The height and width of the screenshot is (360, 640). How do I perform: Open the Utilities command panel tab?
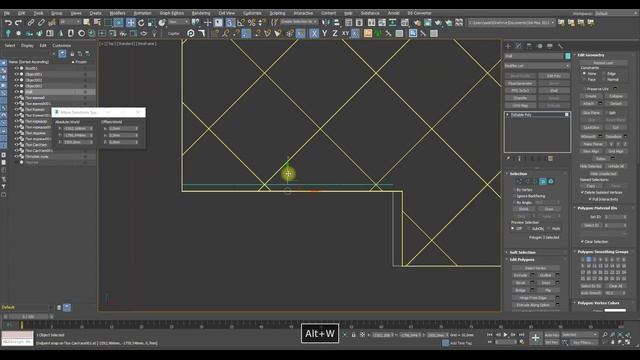[x=560, y=46]
